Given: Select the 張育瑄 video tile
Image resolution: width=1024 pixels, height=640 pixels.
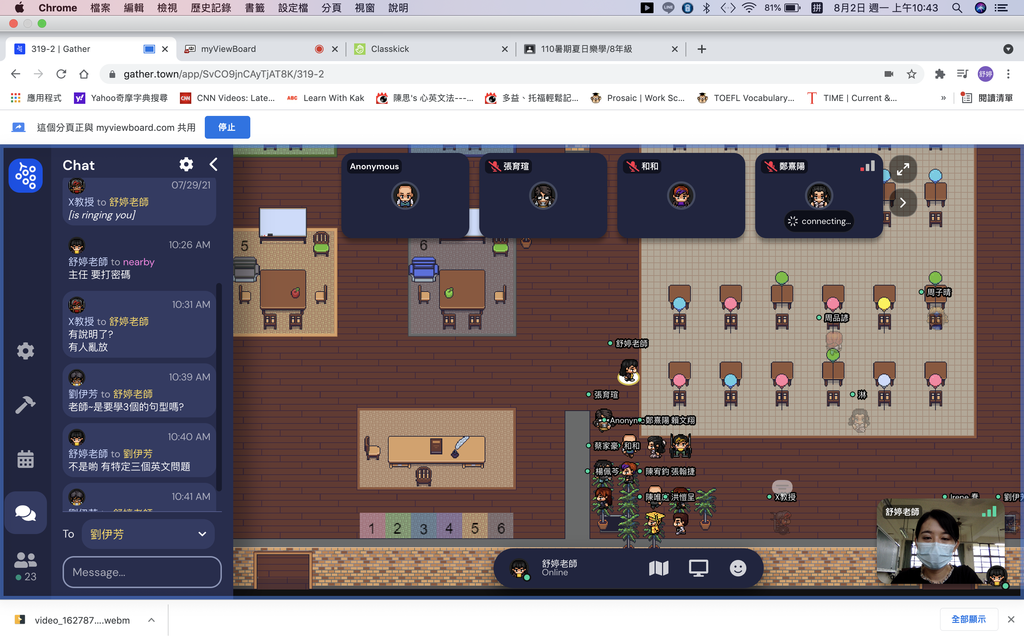Looking at the screenshot, I should click(543, 195).
